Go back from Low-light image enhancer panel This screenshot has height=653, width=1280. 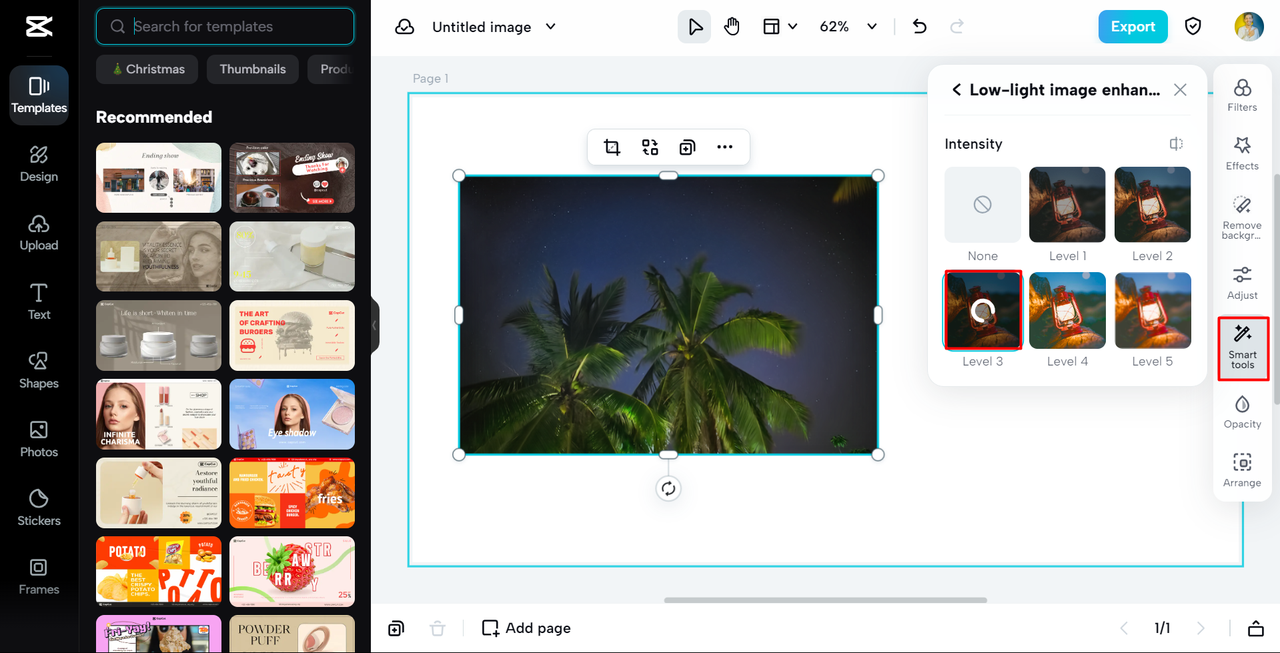956,90
